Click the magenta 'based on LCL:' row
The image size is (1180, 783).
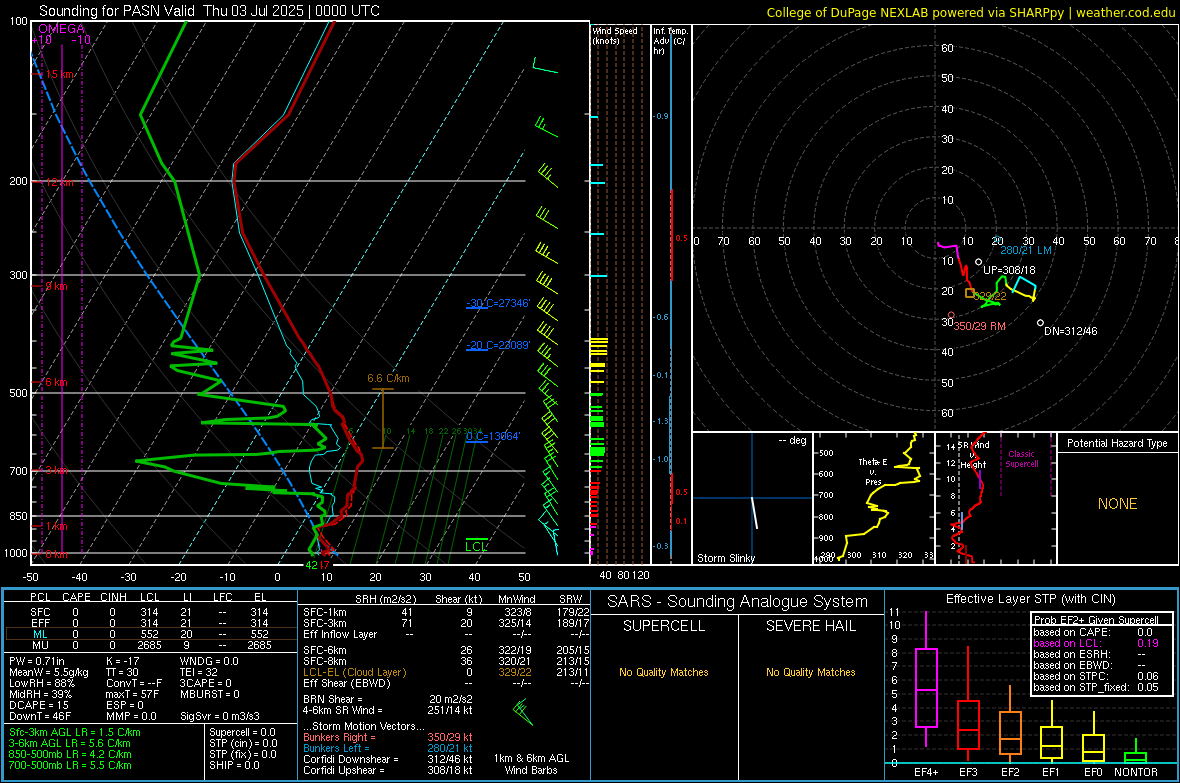tap(1096, 643)
